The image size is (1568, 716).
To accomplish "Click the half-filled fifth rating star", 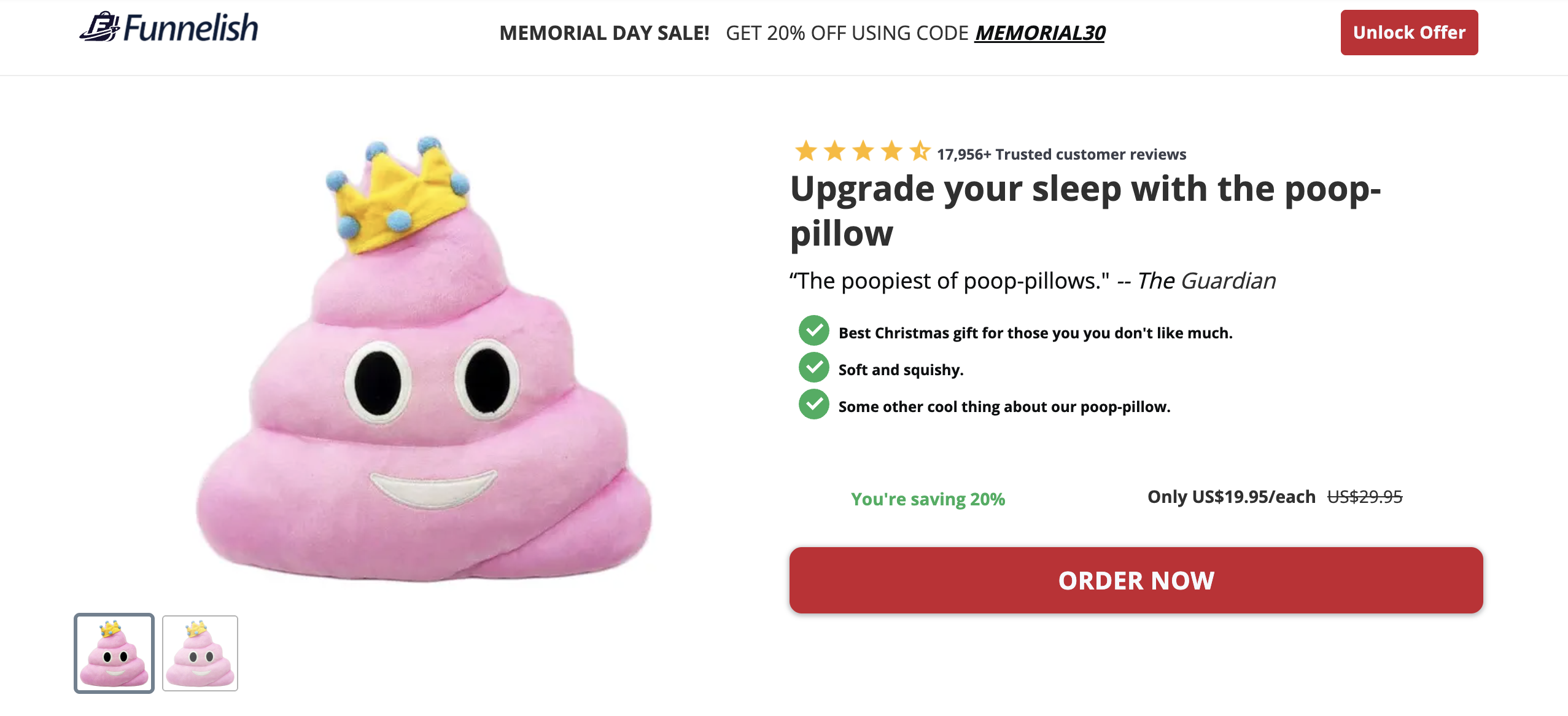I will click(920, 151).
